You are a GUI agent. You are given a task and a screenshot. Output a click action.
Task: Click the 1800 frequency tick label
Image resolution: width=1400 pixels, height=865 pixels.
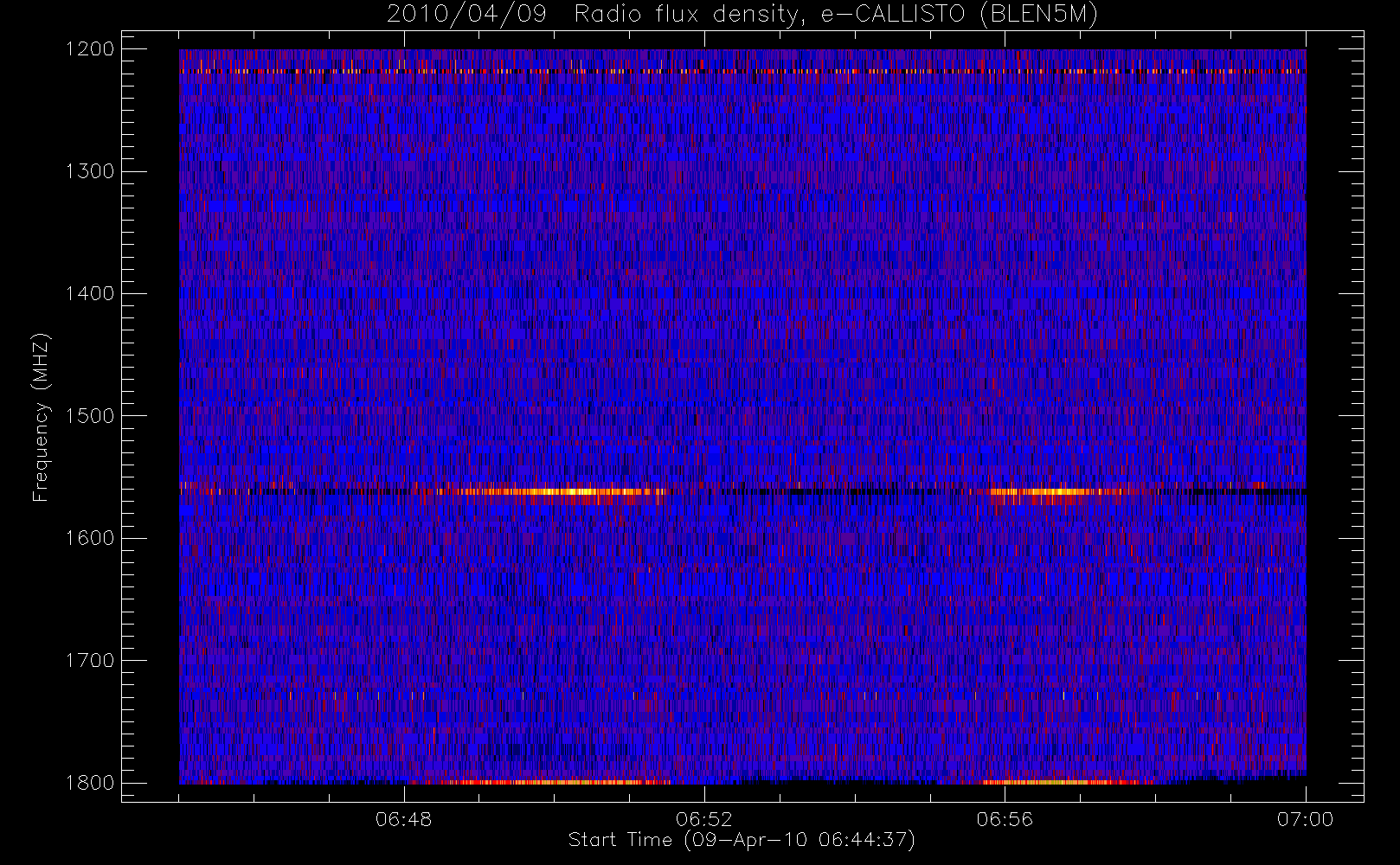point(90,782)
